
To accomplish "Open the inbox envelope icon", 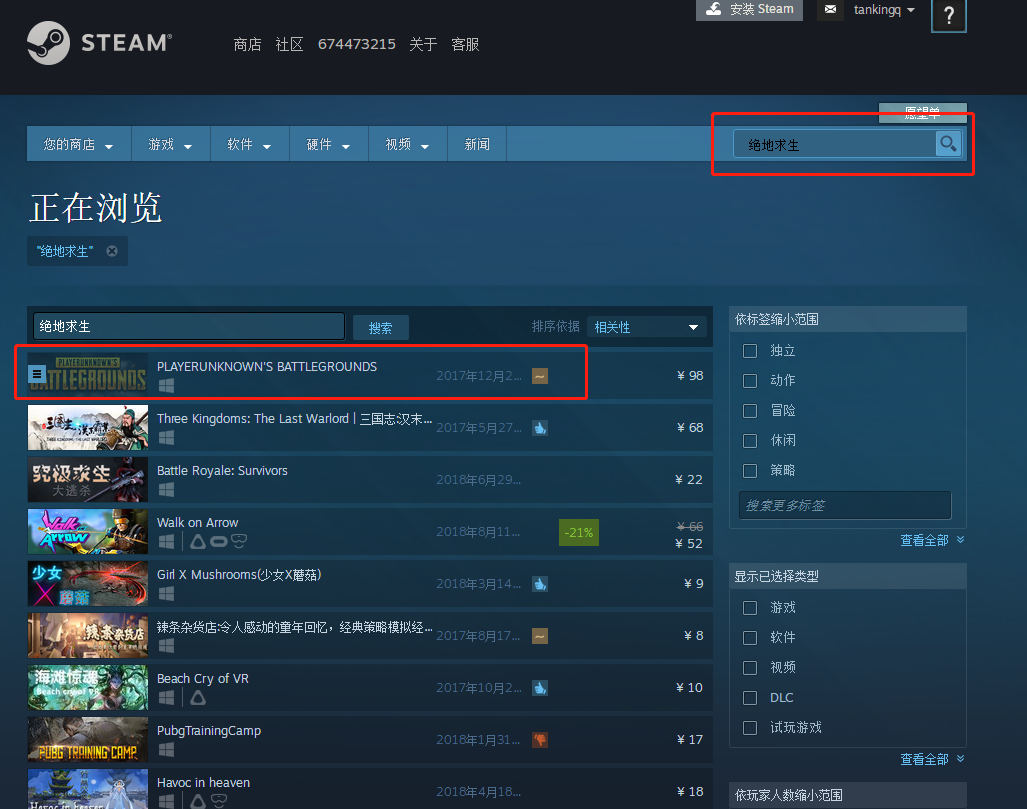I will coord(831,9).
